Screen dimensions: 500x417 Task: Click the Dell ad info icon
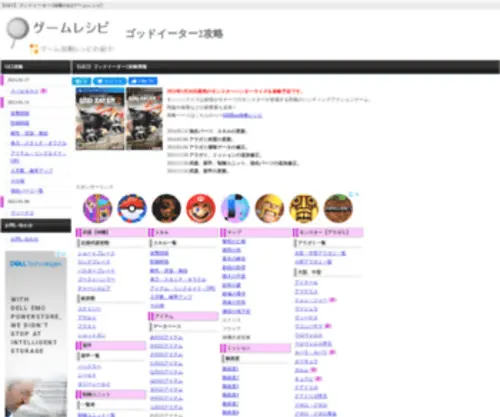tap(59, 254)
